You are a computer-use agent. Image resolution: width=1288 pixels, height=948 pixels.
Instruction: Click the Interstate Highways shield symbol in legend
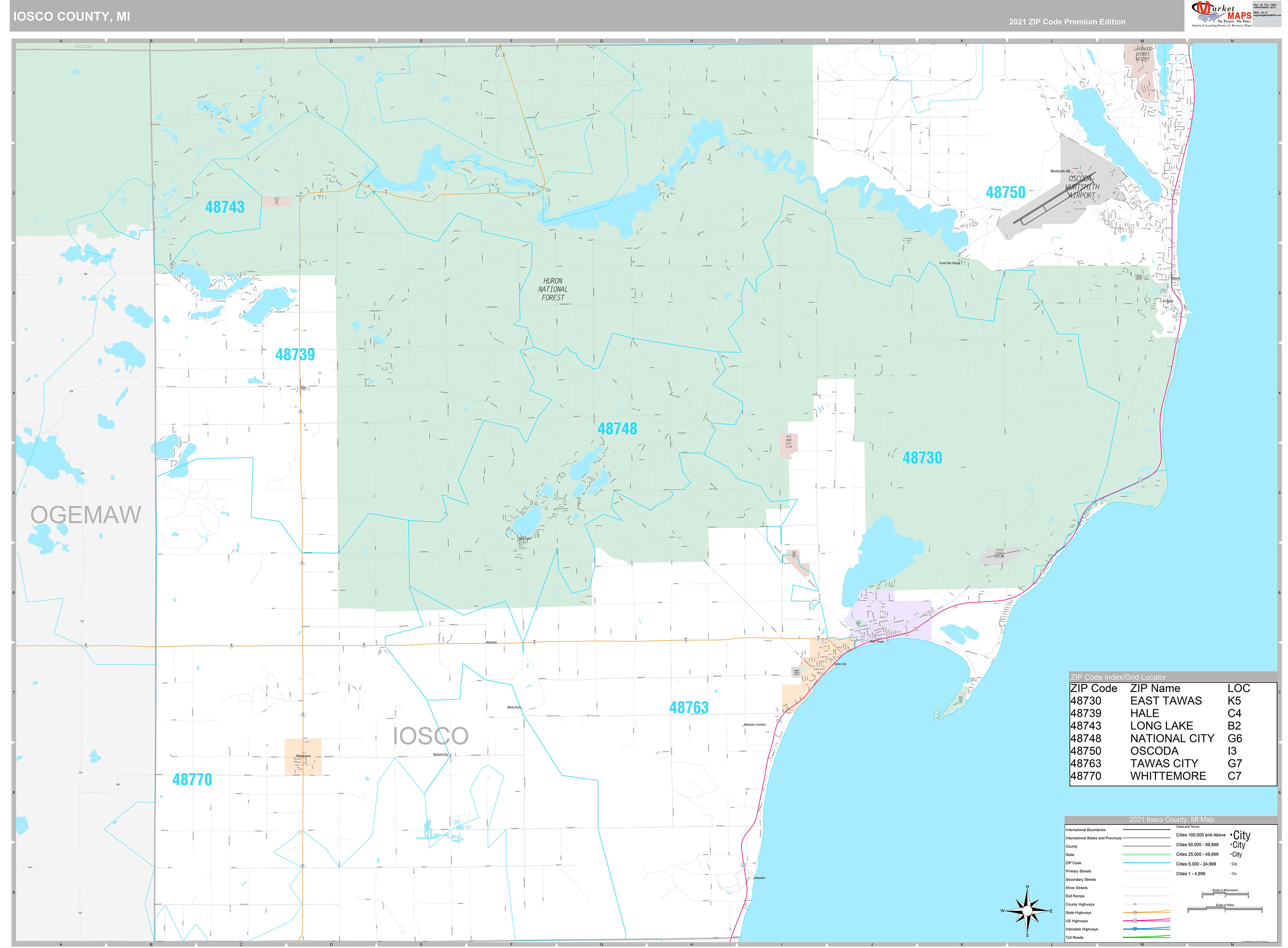coord(1135,929)
